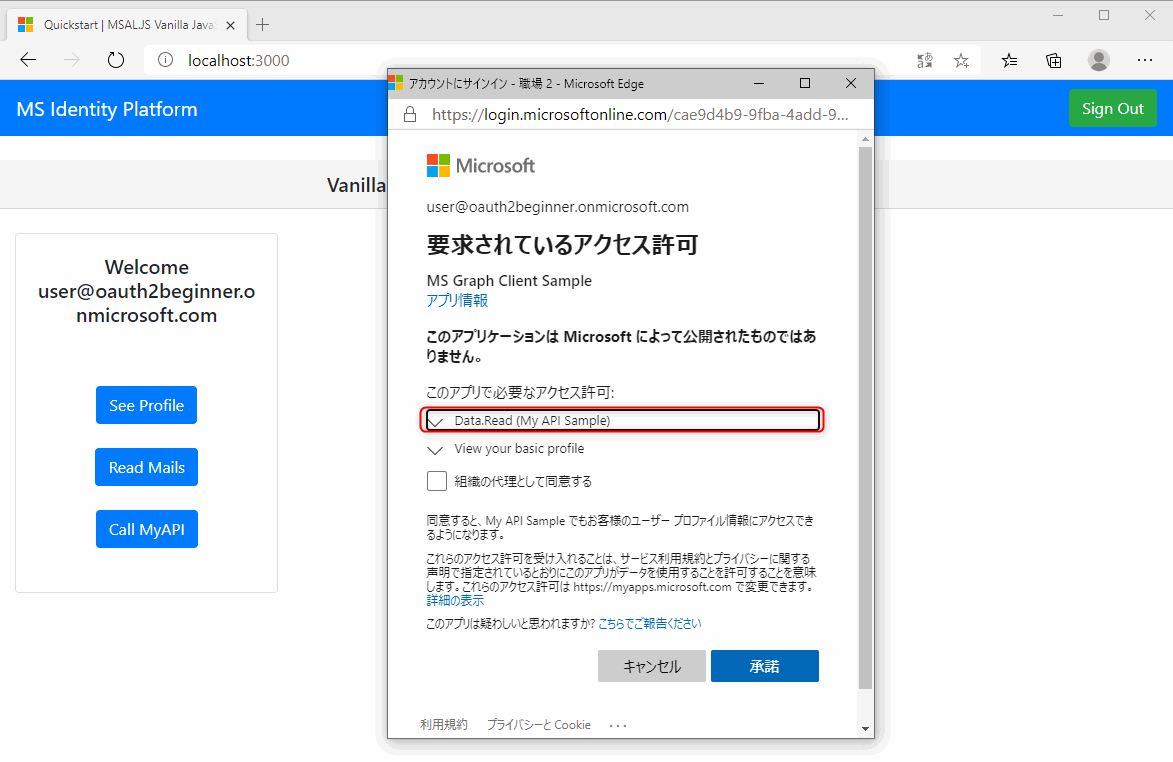The height and width of the screenshot is (762, 1173).
Task: Open browser Settings and more menu
Action: click(x=1145, y=61)
